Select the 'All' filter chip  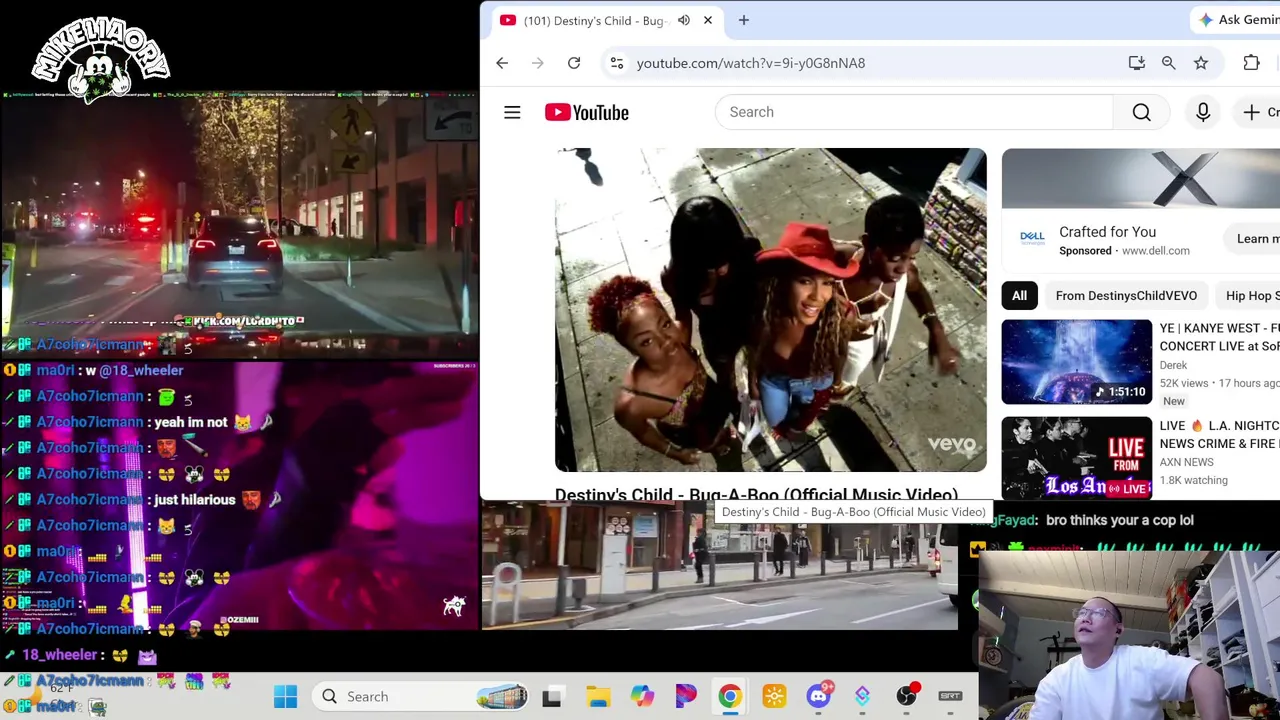[1019, 295]
